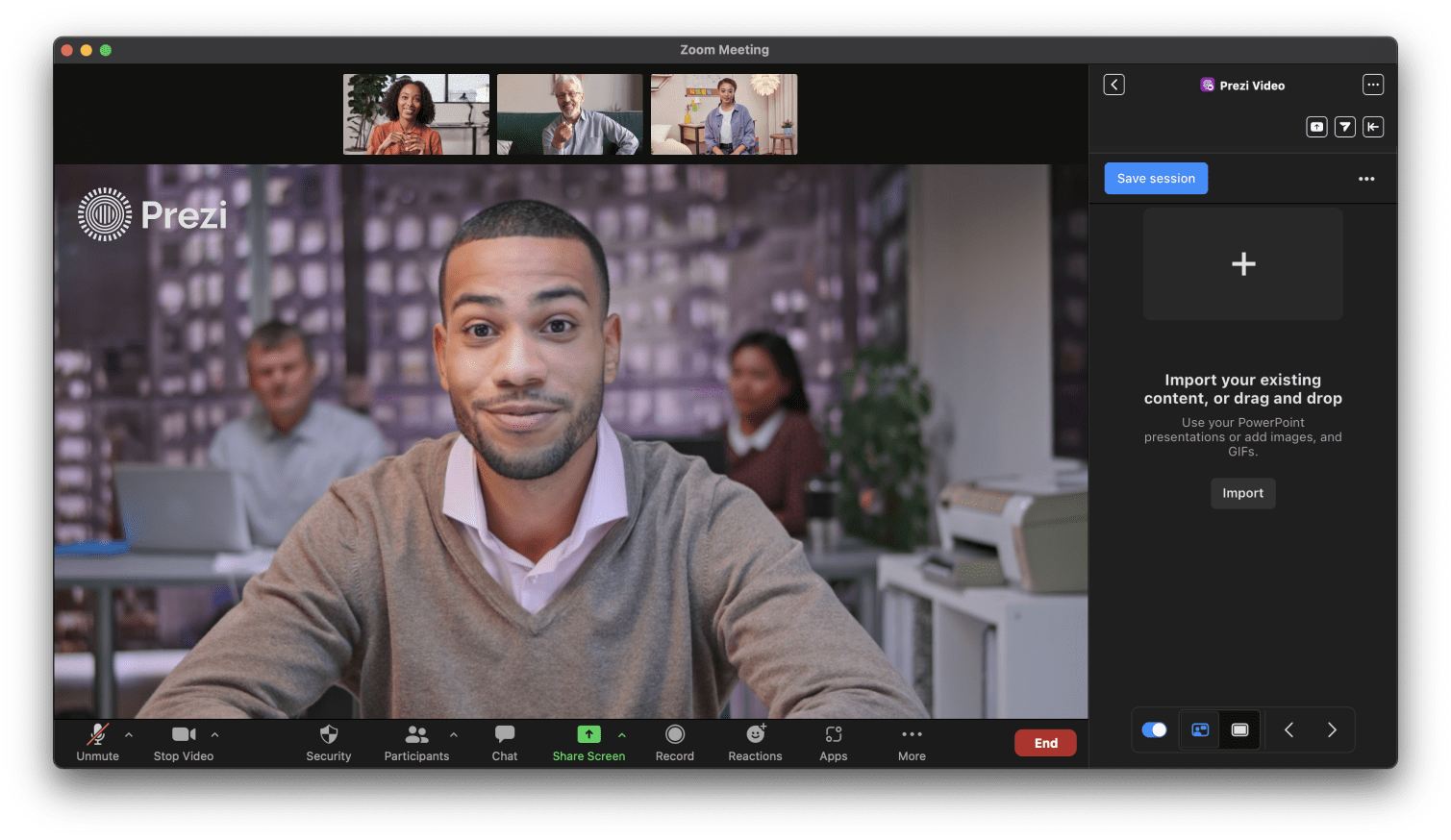This screenshot has width=1451, height=840.
Task: Click the back arrow in Prezi Video panel
Action: [1113, 85]
